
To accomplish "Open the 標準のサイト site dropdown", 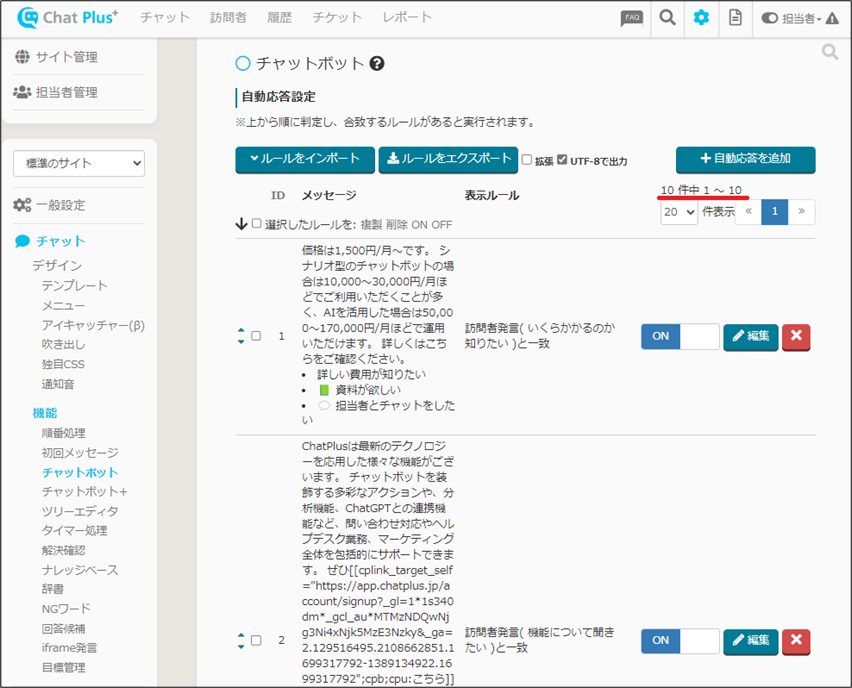I will [79, 163].
